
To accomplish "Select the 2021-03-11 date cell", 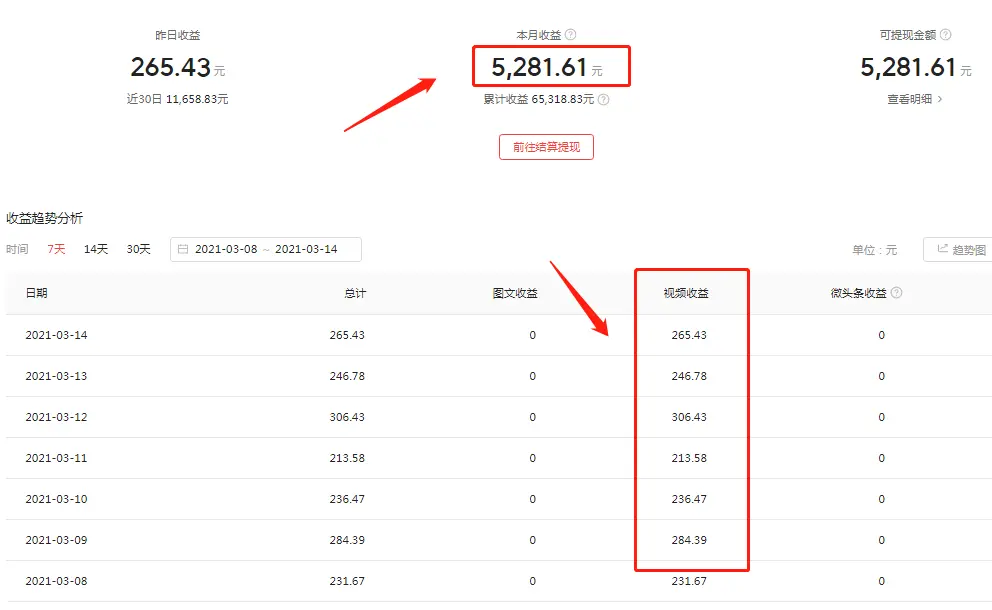I will [x=56, y=458].
